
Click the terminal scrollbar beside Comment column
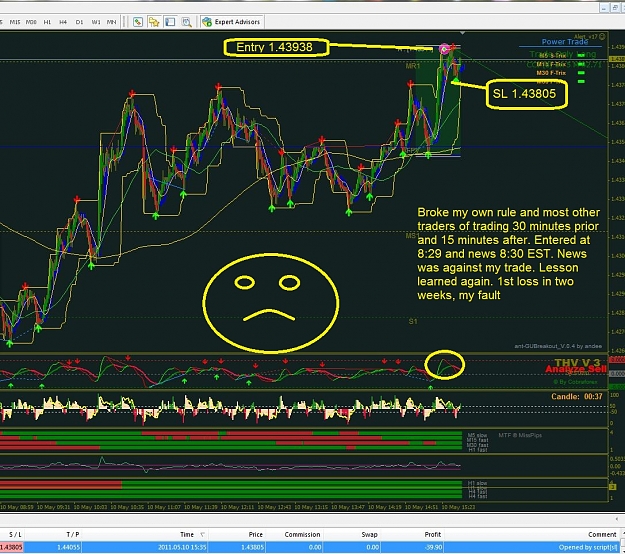pyautogui.click(x=622, y=542)
